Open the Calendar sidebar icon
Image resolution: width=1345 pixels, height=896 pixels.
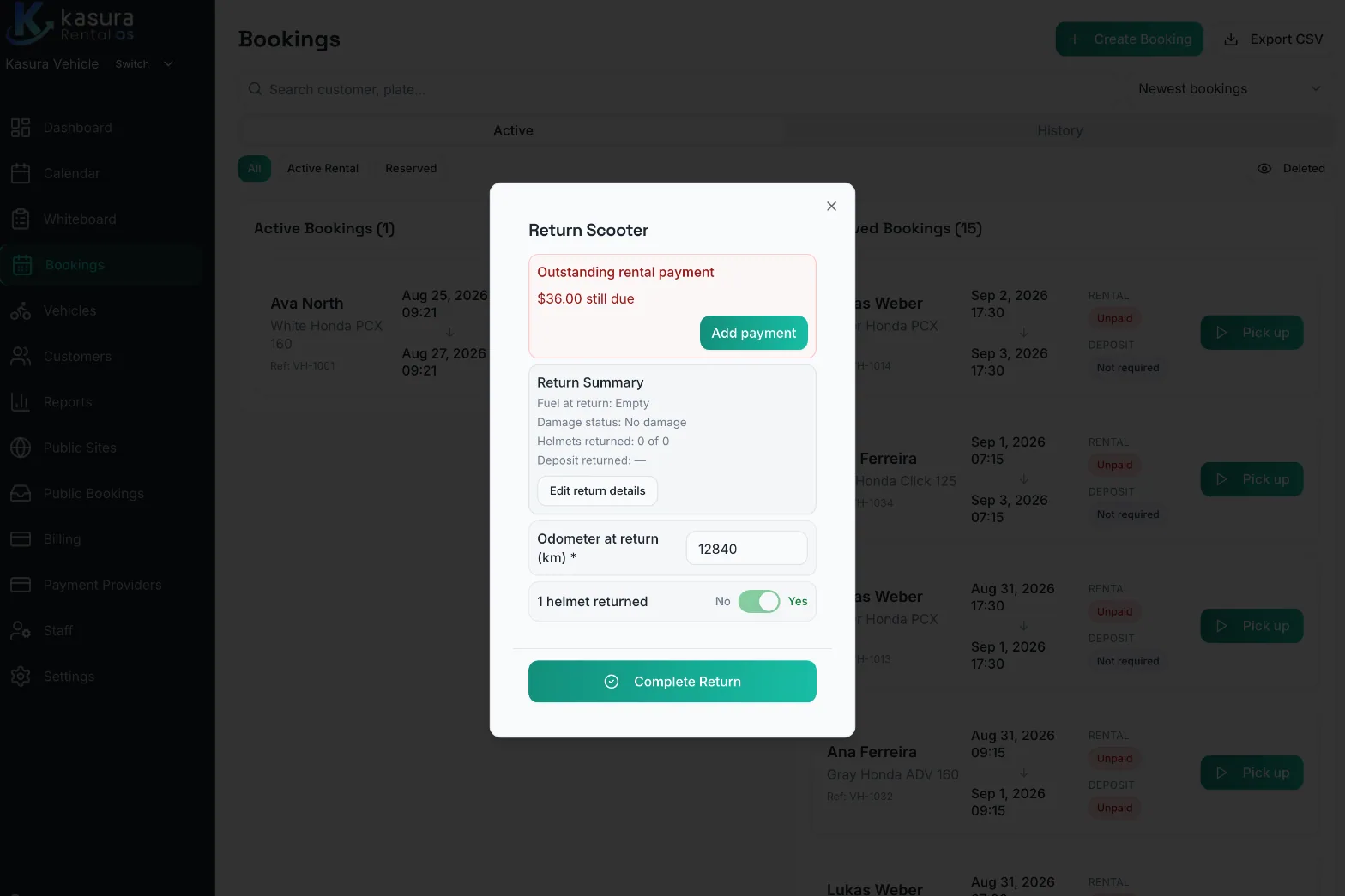tap(21, 173)
